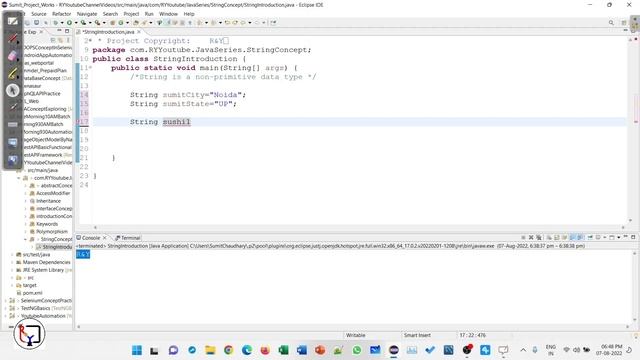Open the Run menu
The width and height of the screenshot is (640, 360).
pos(149,14)
